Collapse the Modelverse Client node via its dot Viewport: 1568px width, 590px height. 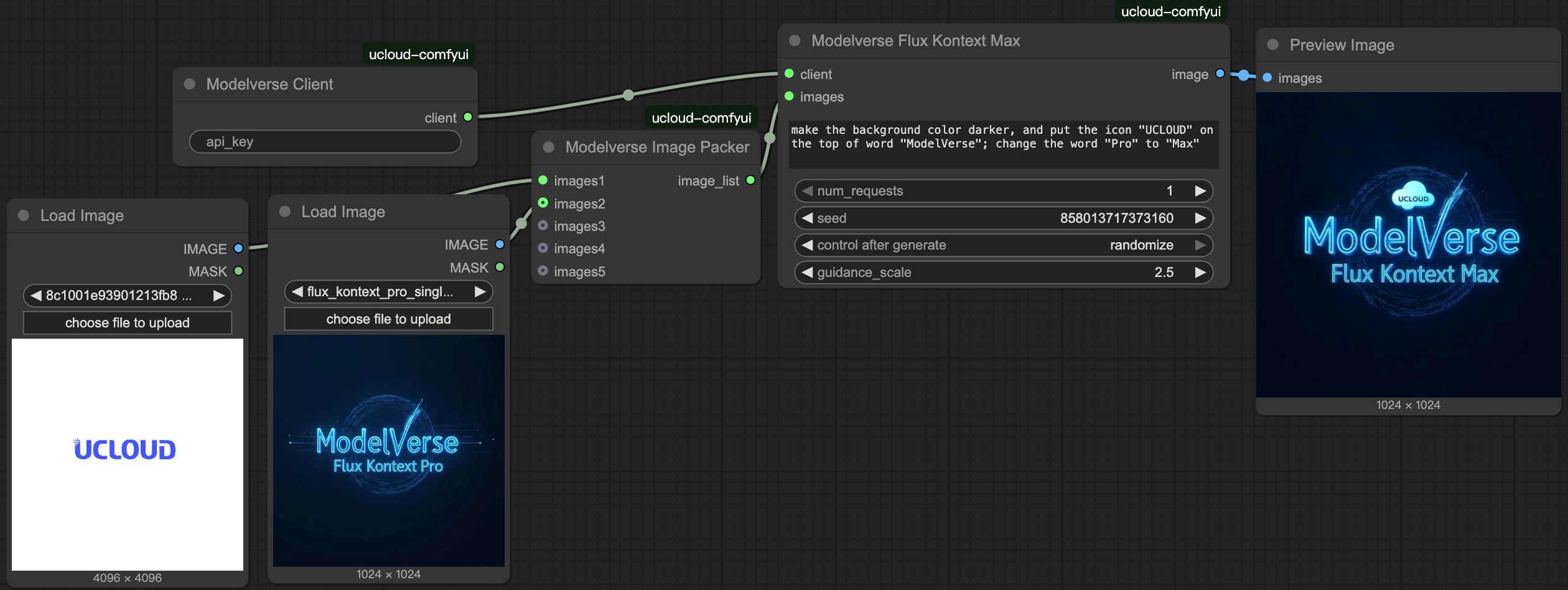pyautogui.click(x=190, y=84)
